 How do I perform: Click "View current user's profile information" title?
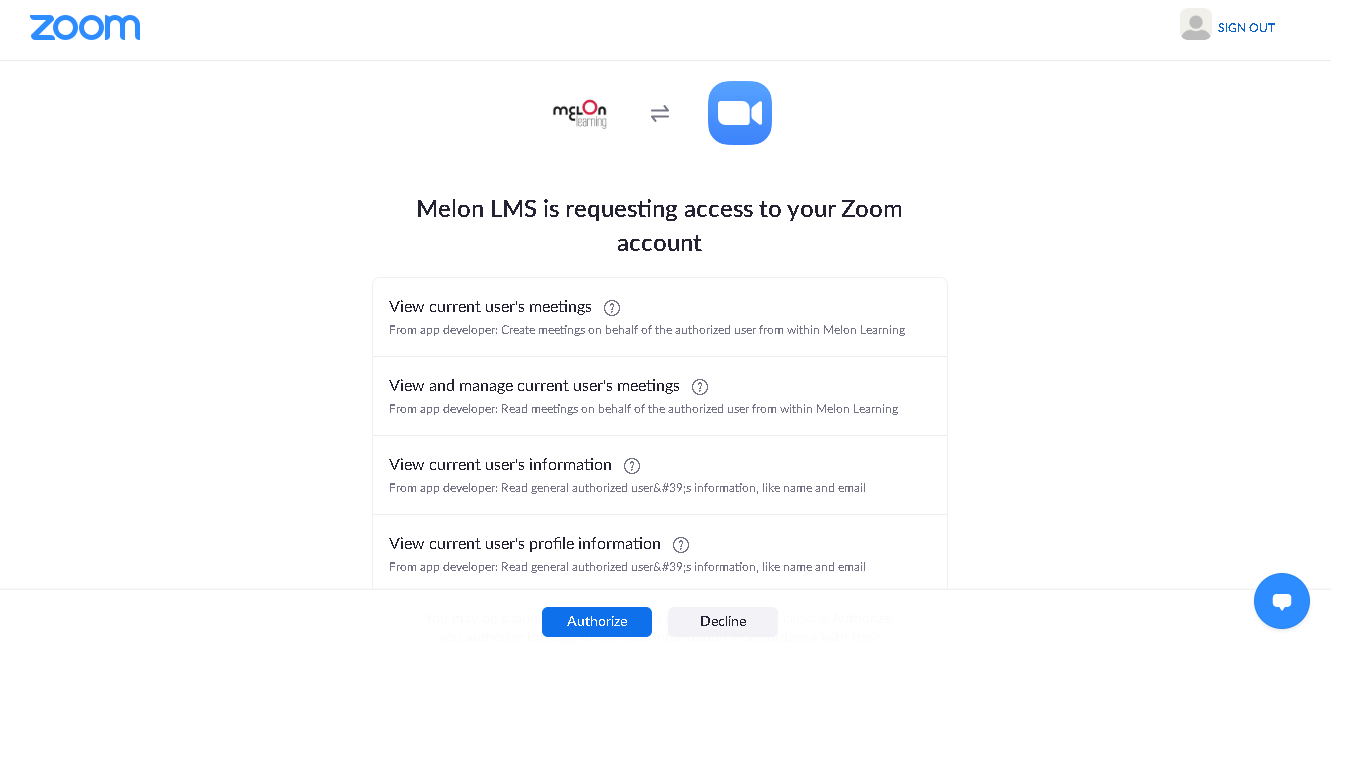click(525, 544)
